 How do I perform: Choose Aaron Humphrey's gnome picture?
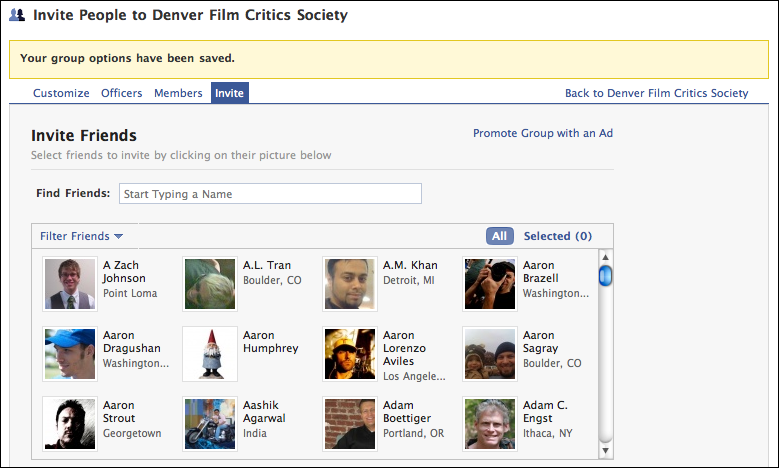click(210, 354)
